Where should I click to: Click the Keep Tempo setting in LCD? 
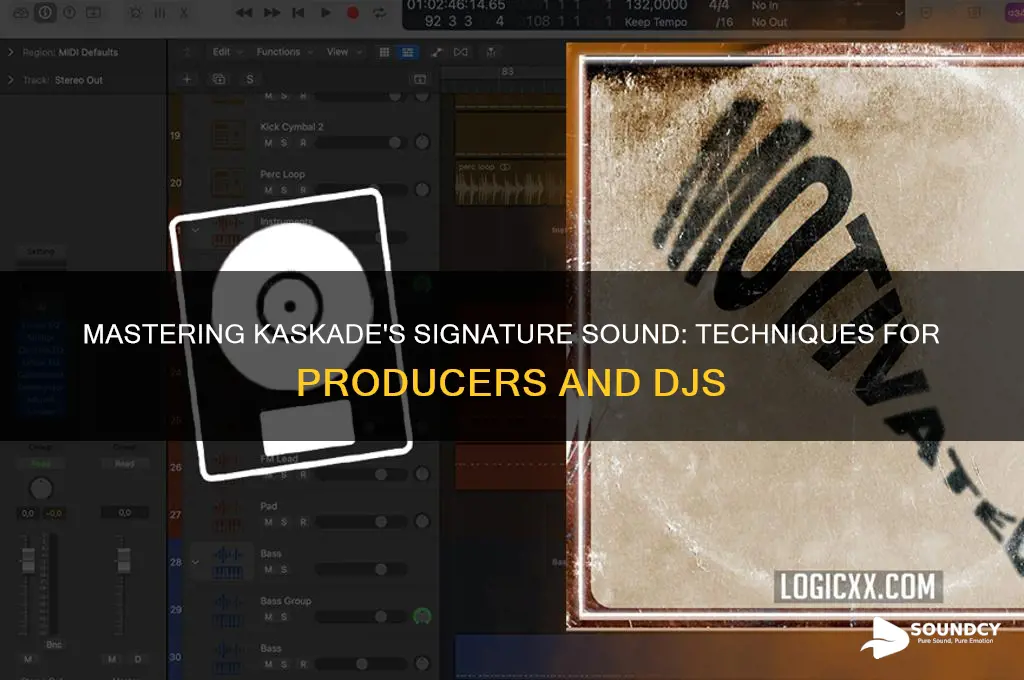coord(656,22)
